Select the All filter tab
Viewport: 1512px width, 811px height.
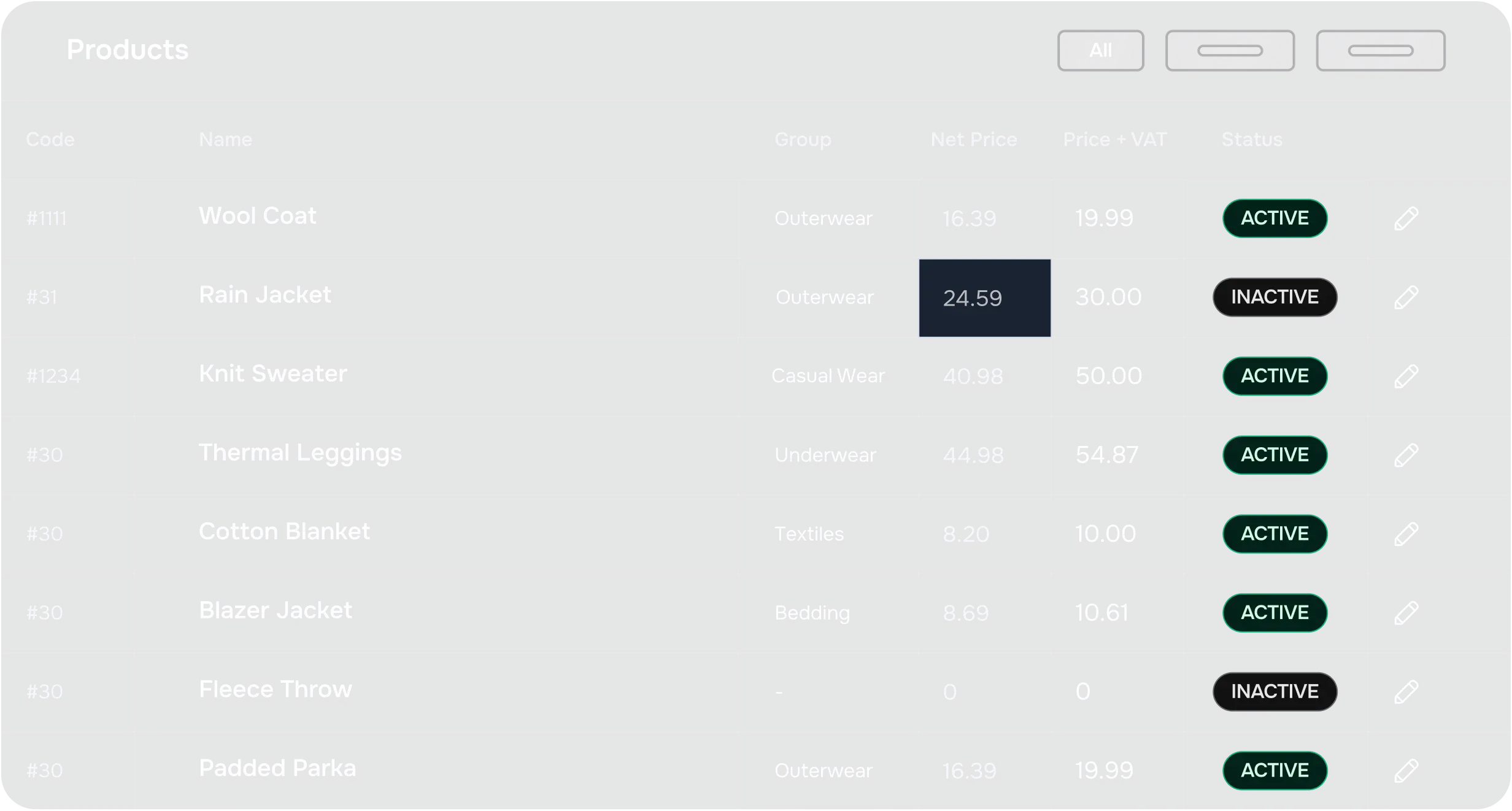[1100, 50]
